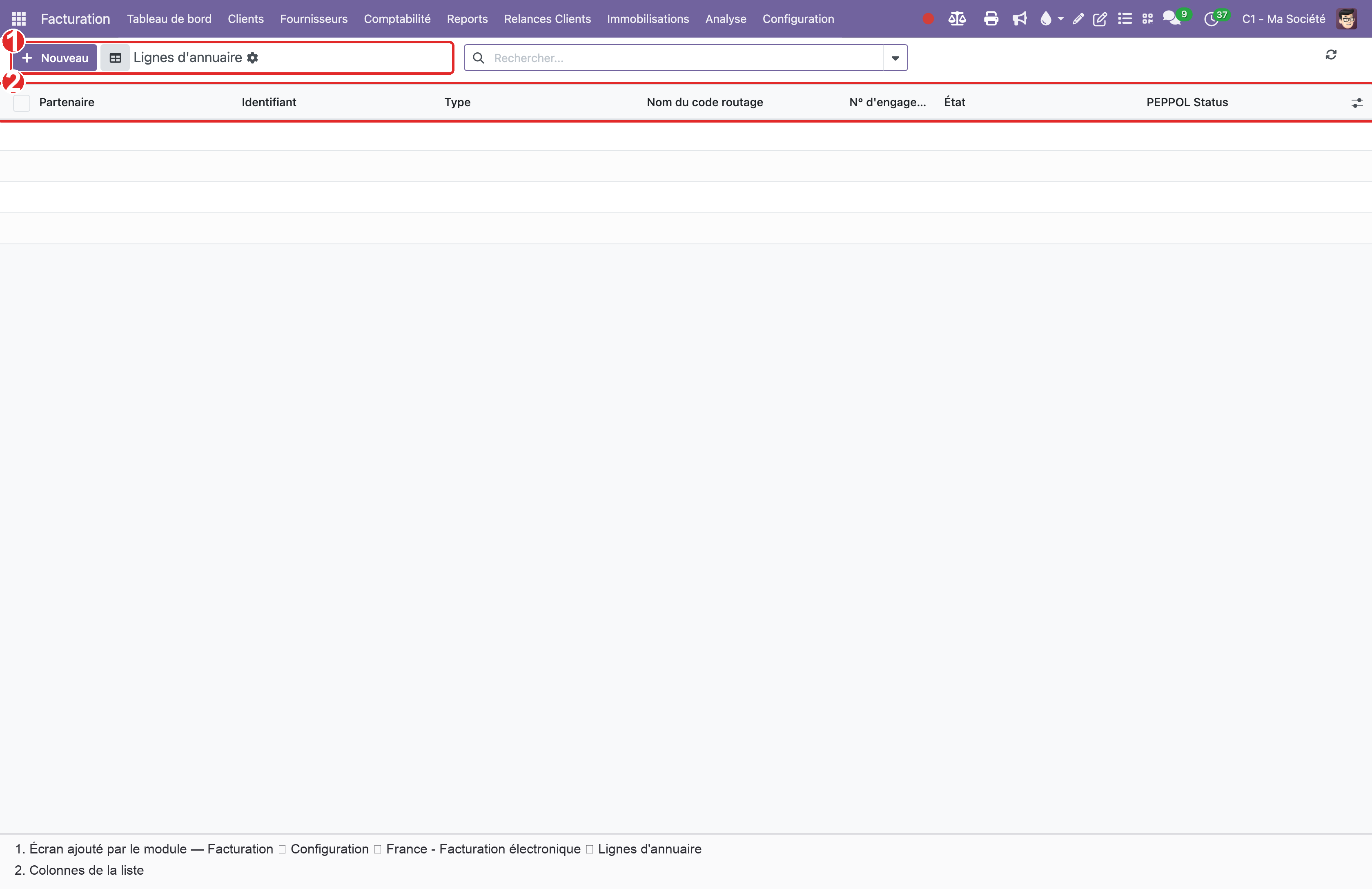
Task: Open the Fournisseurs menu
Action: (314, 19)
